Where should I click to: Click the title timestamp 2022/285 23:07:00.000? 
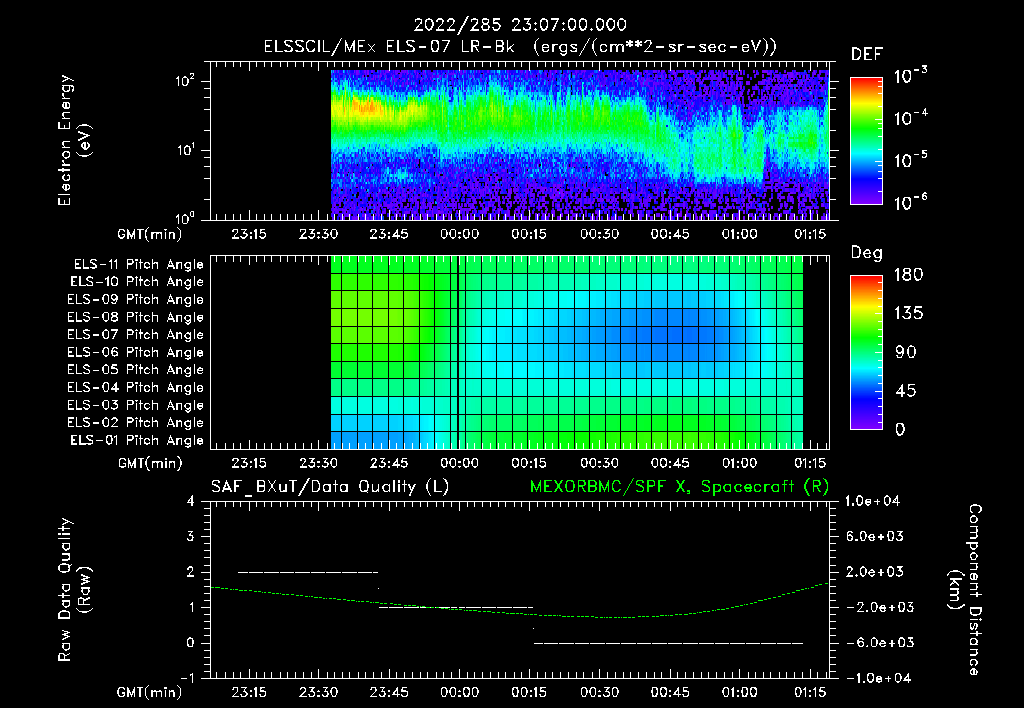tap(520, 25)
